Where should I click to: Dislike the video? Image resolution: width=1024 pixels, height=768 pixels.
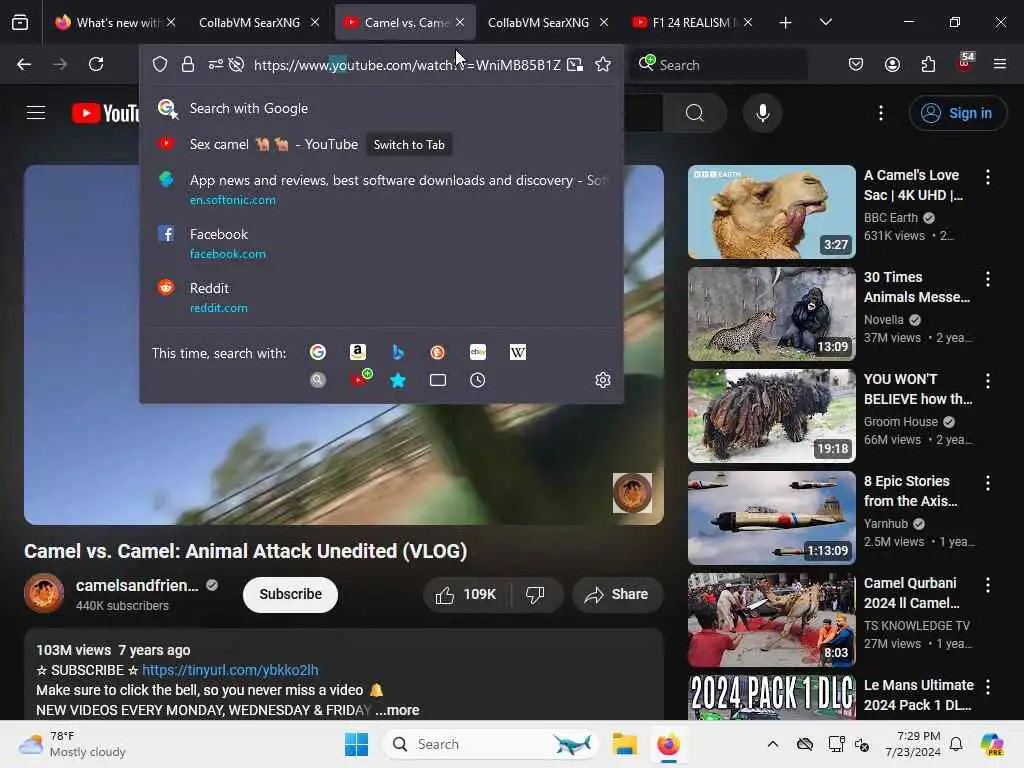[536, 594]
